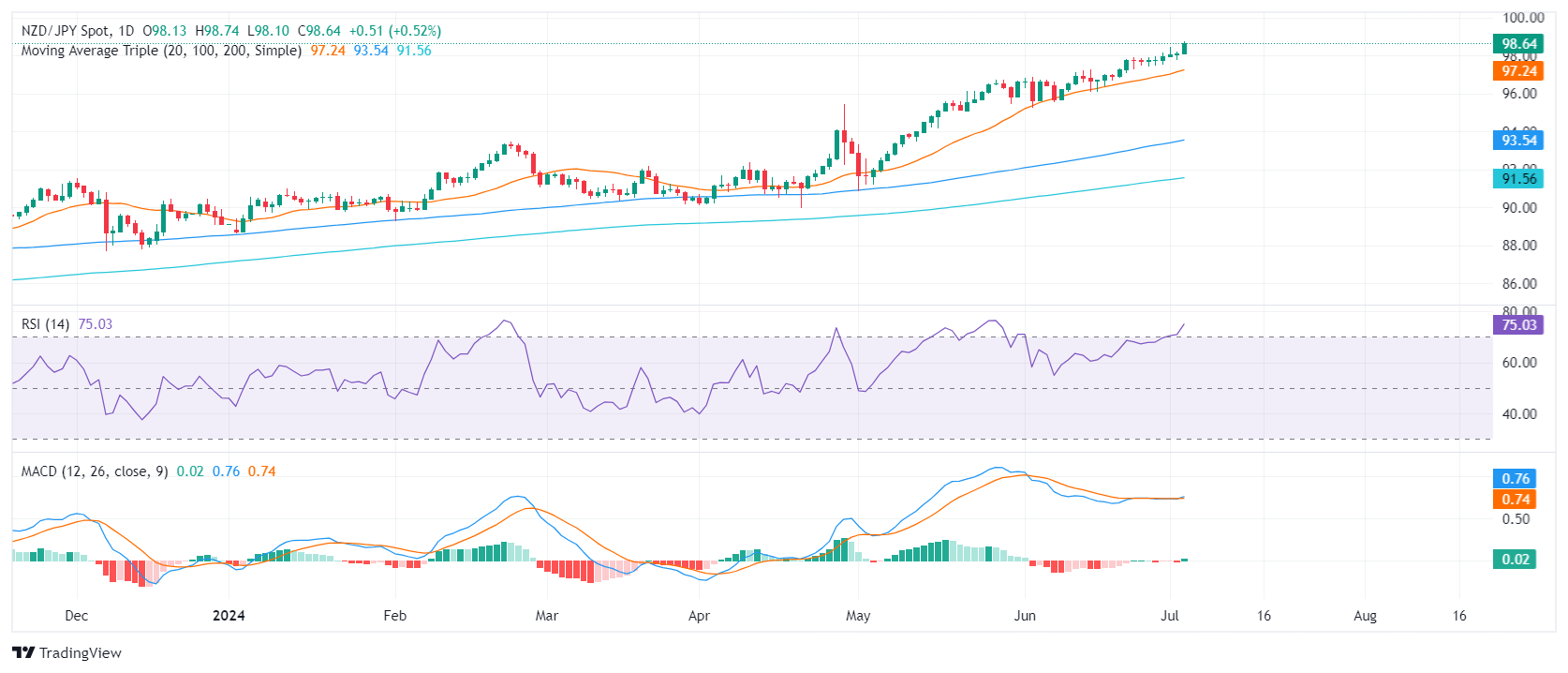Click the 40.00 RSI scale label
This screenshot has height=673, width=1568.
[1519, 414]
